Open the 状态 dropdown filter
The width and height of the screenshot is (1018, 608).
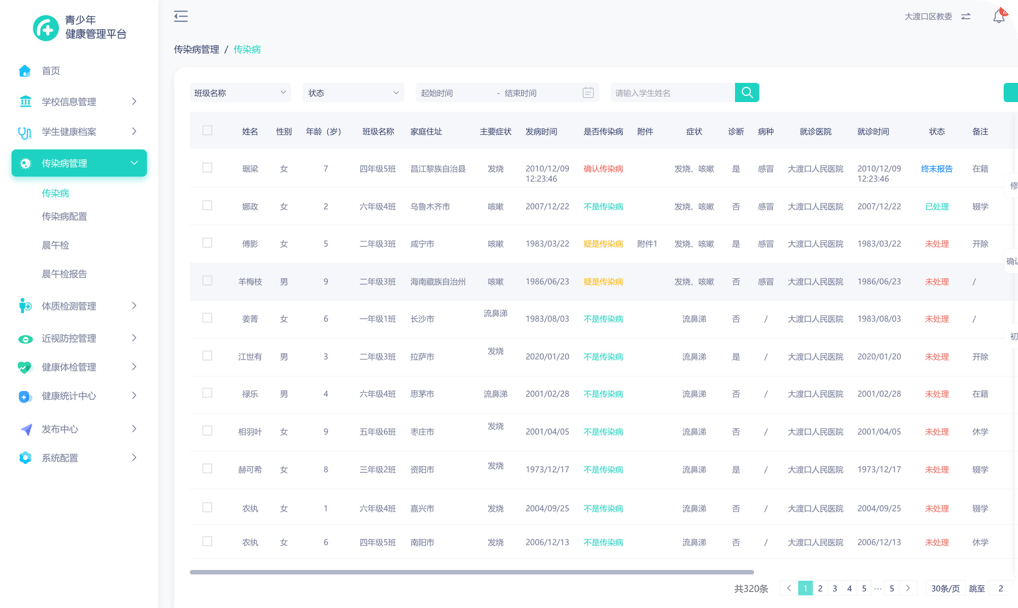pos(352,93)
